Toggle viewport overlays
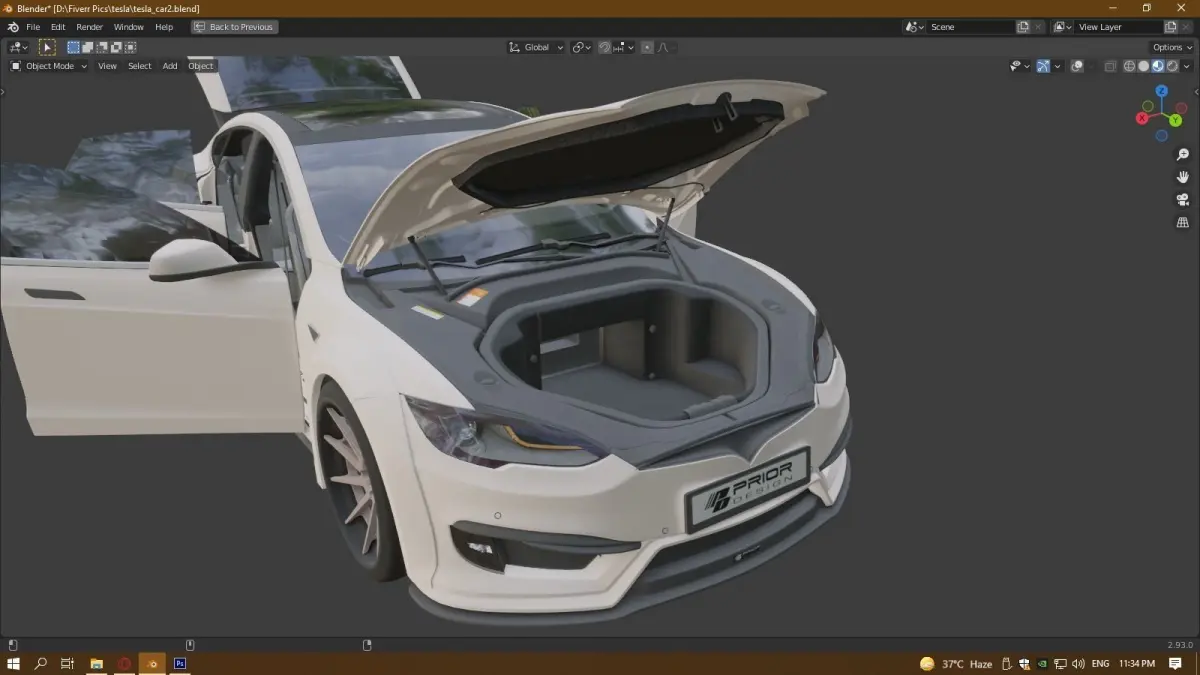Viewport: 1200px width, 675px height. coord(1077,66)
